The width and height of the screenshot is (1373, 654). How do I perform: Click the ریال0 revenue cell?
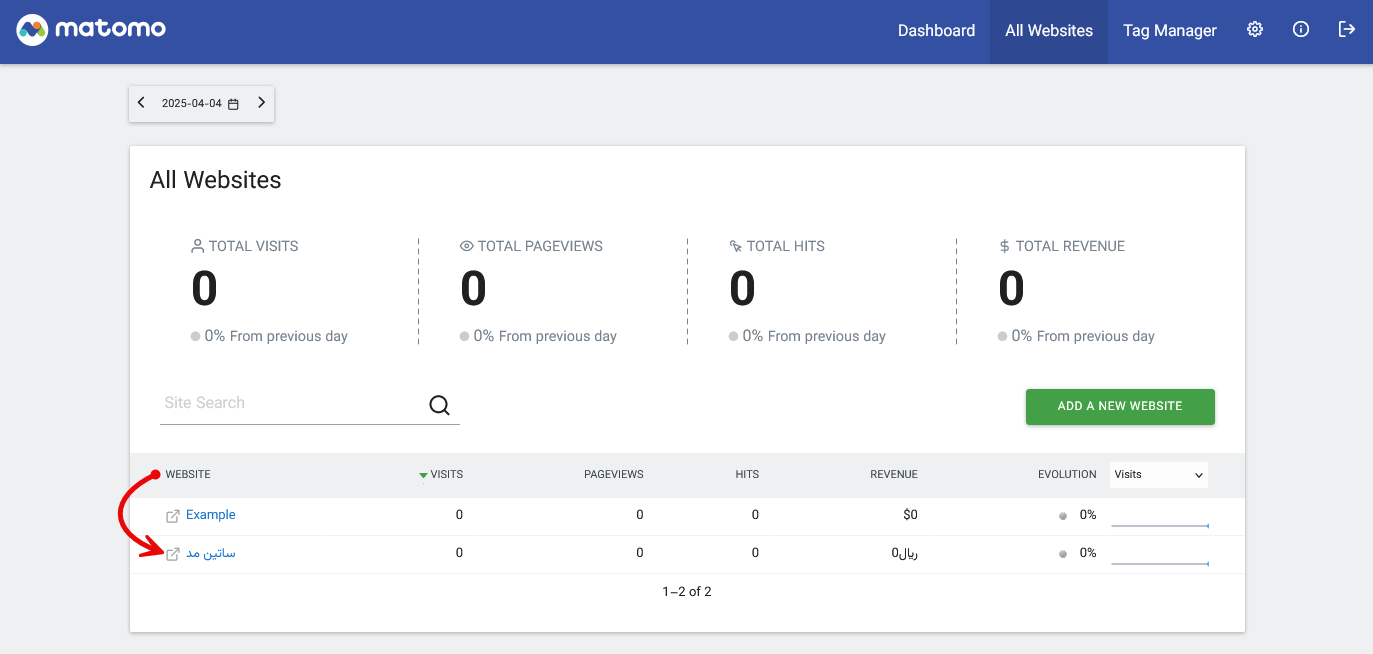point(905,553)
